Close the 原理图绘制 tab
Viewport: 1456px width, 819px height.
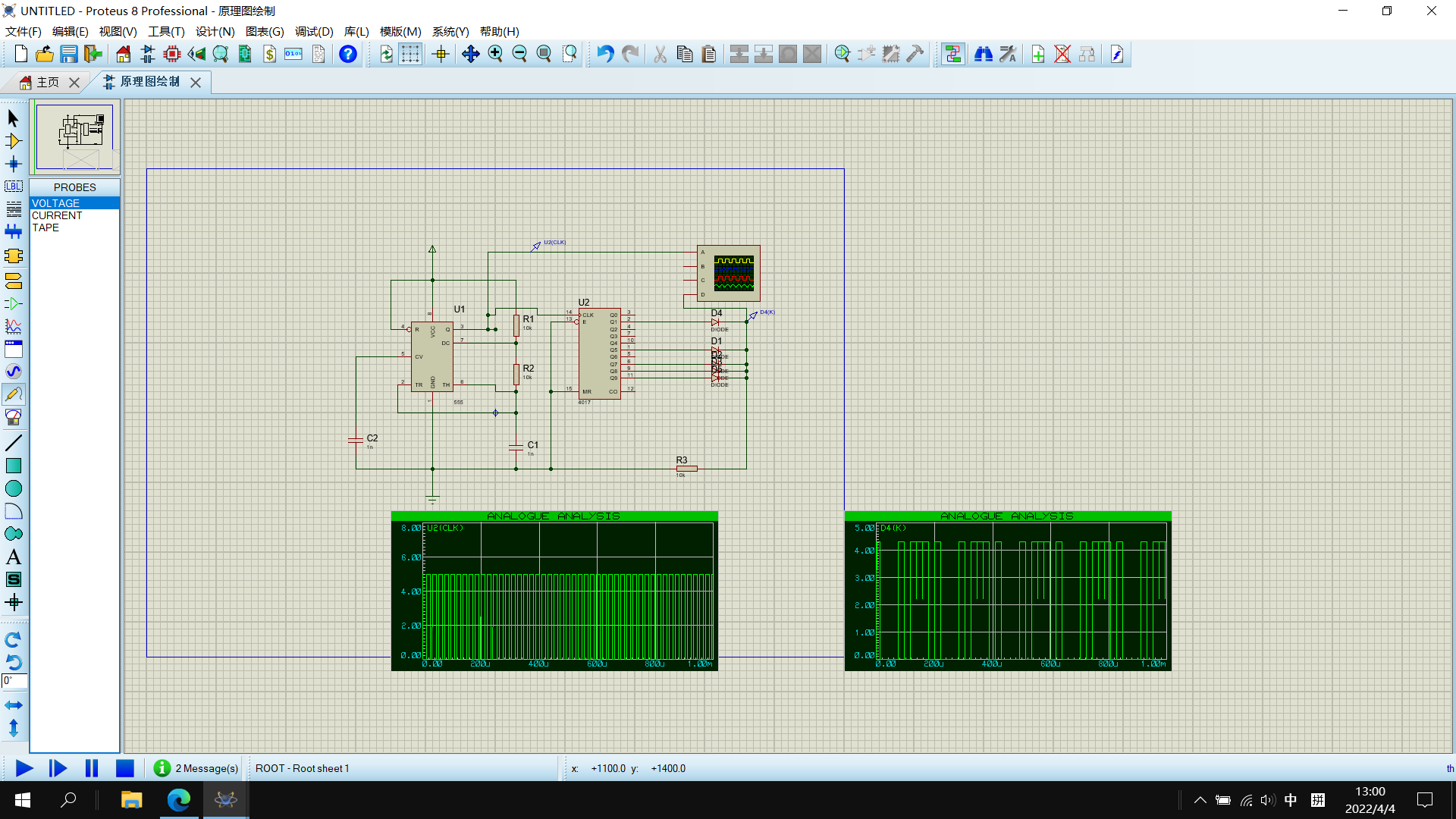coord(196,83)
